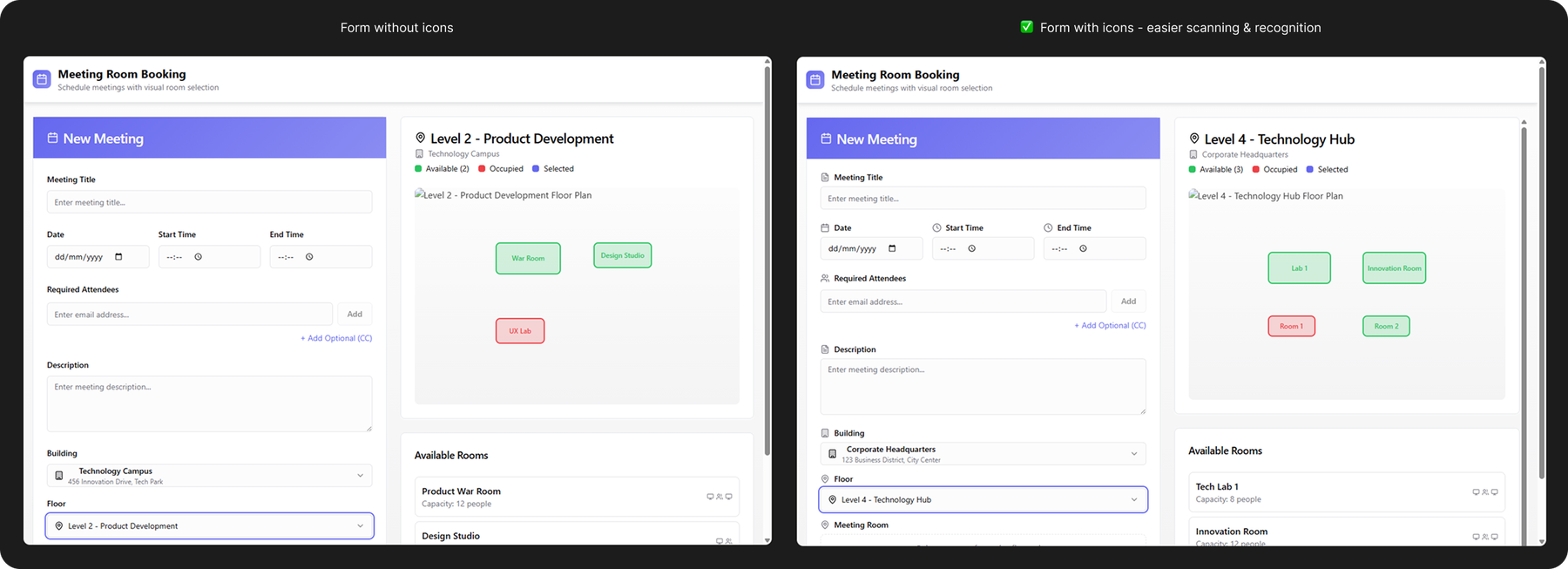Click location pin icon beside Level 4 heading
The width and height of the screenshot is (1568, 569).
[1194, 139]
